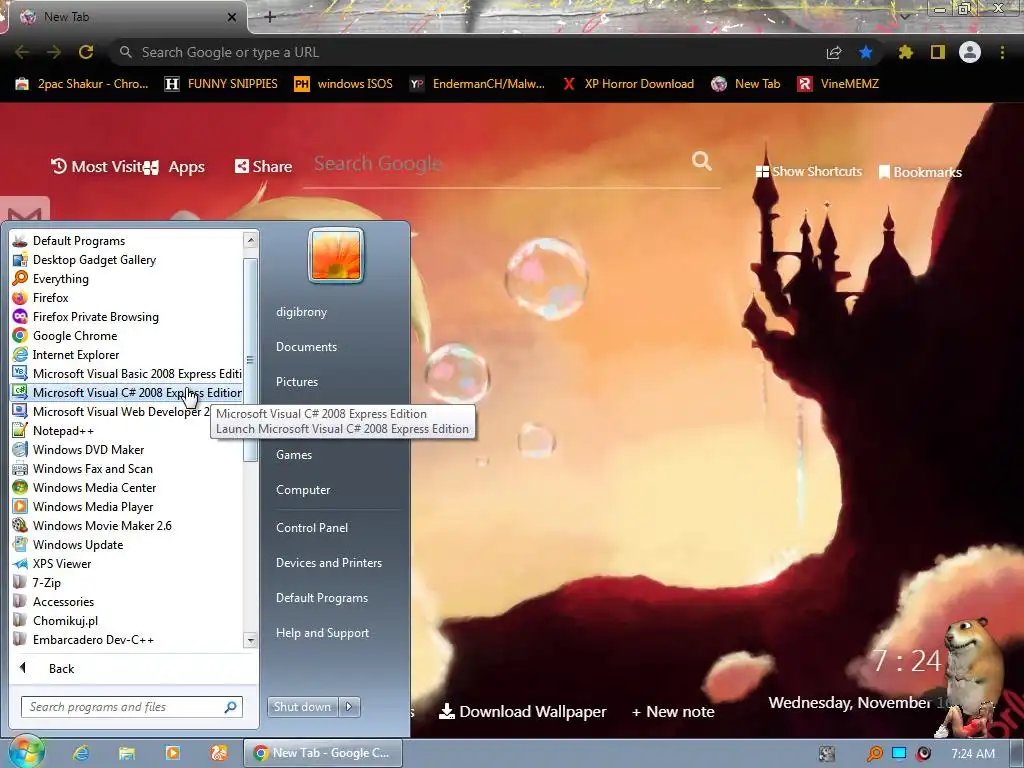
Task: Open the Chrome extensions puzzle icon
Action: pyautogui.click(x=906, y=52)
